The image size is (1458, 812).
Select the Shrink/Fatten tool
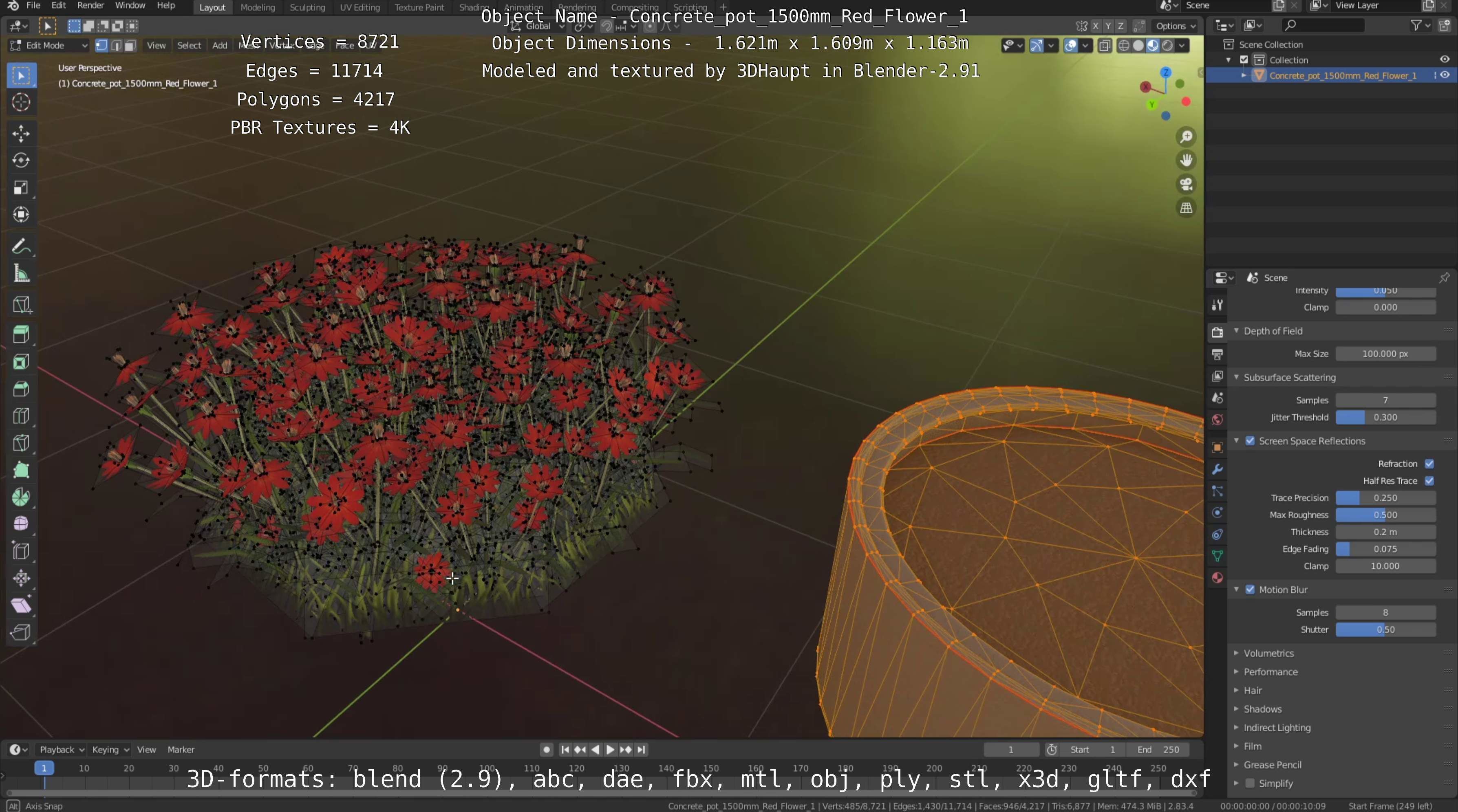[22, 578]
